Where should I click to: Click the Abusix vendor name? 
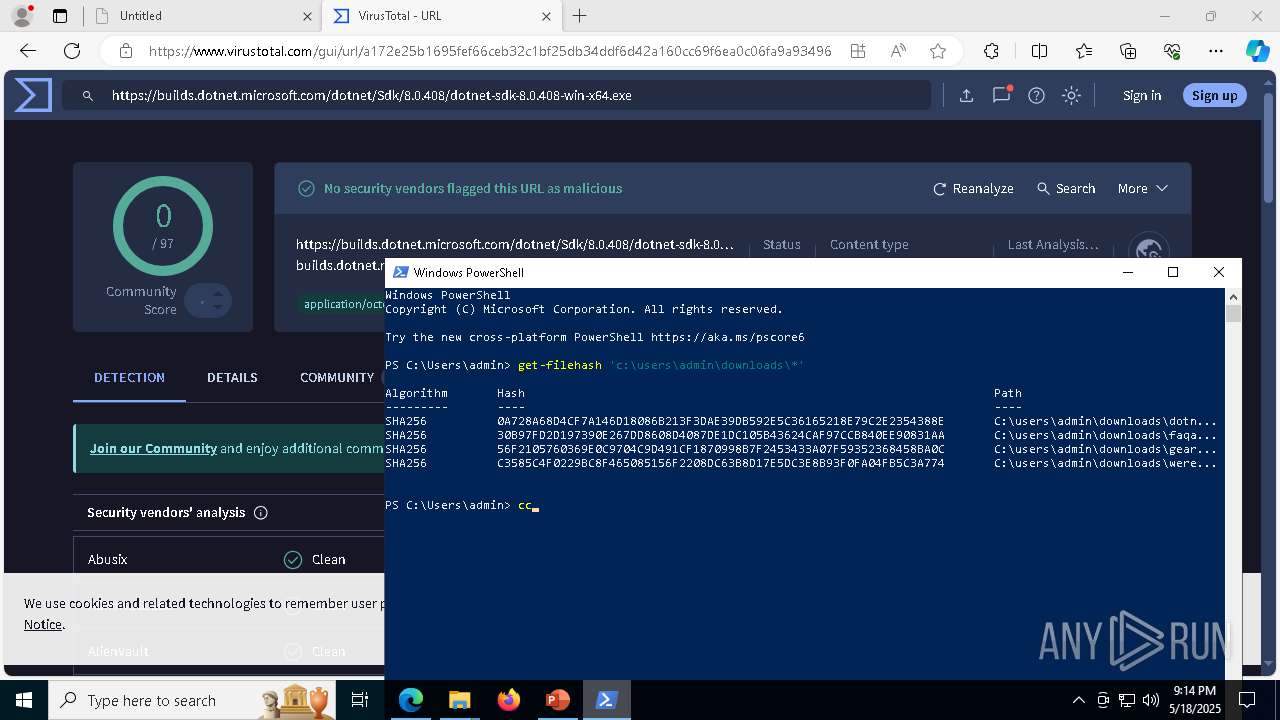click(x=107, y=559)
